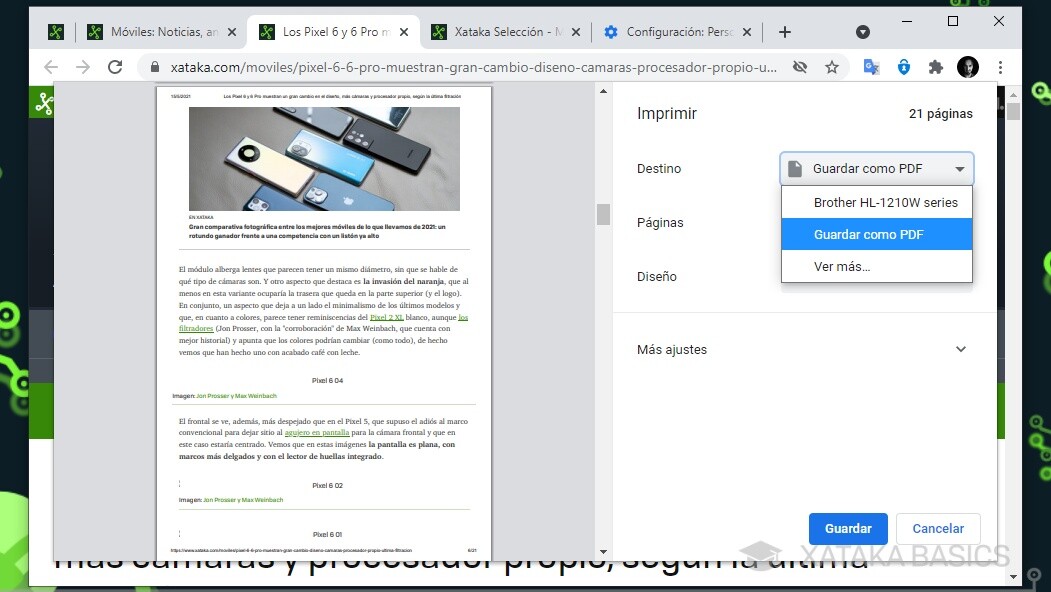Click the blue shield extension icon
Screen dimensions: 1051x592
(903, 66)
